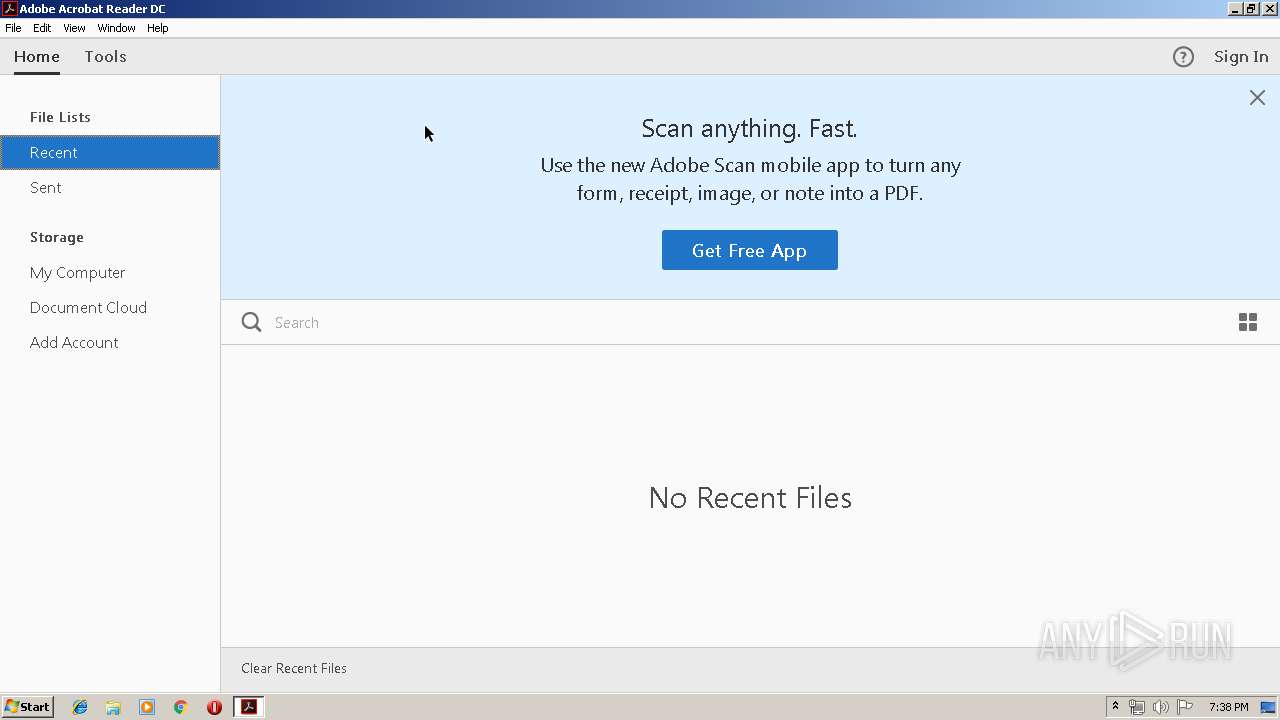Click the Adobe Acrobat title bar icon
The image size is (1280, 720).
click(x=9, y=8)
